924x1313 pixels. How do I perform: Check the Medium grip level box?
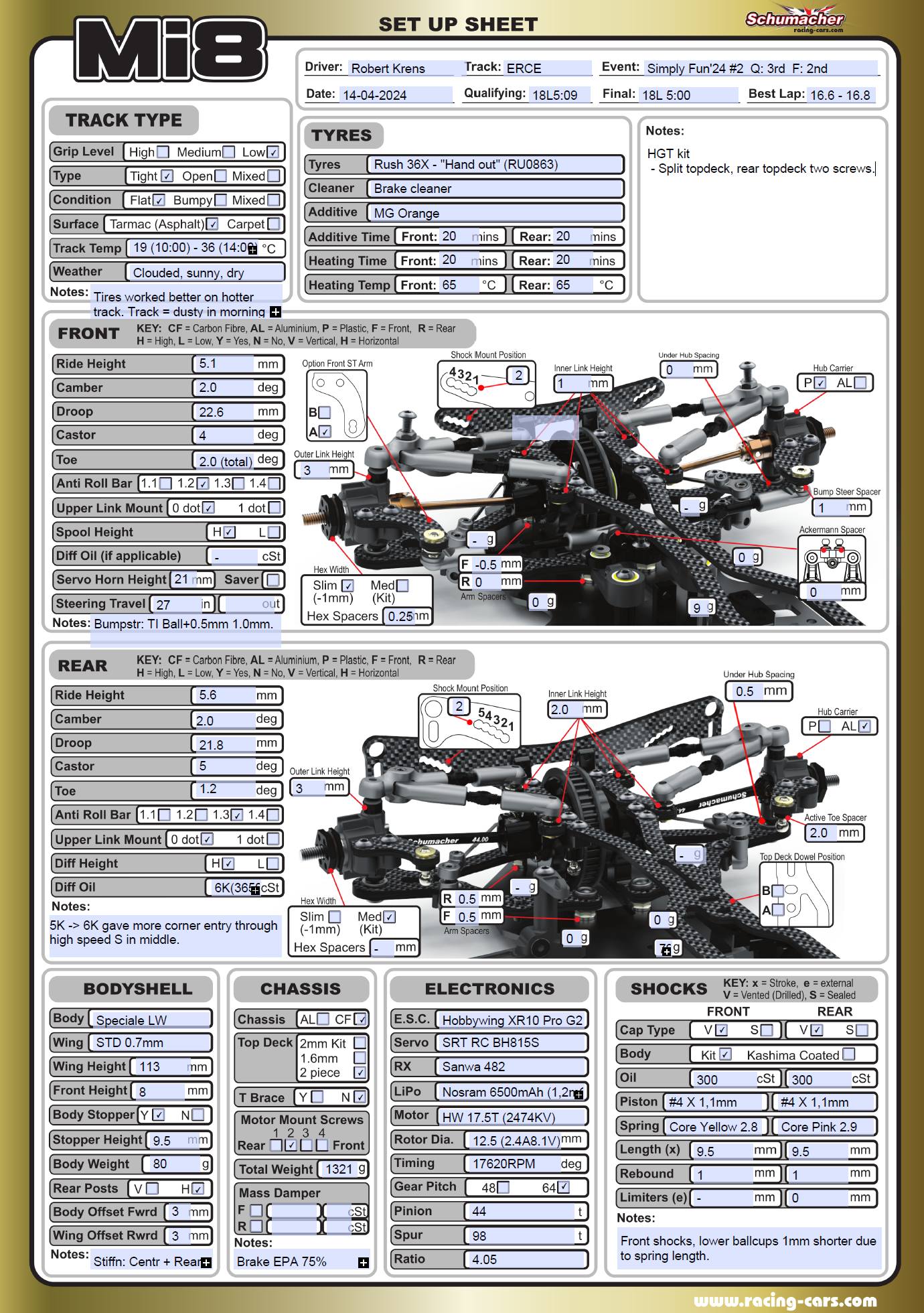click(229, 152)
